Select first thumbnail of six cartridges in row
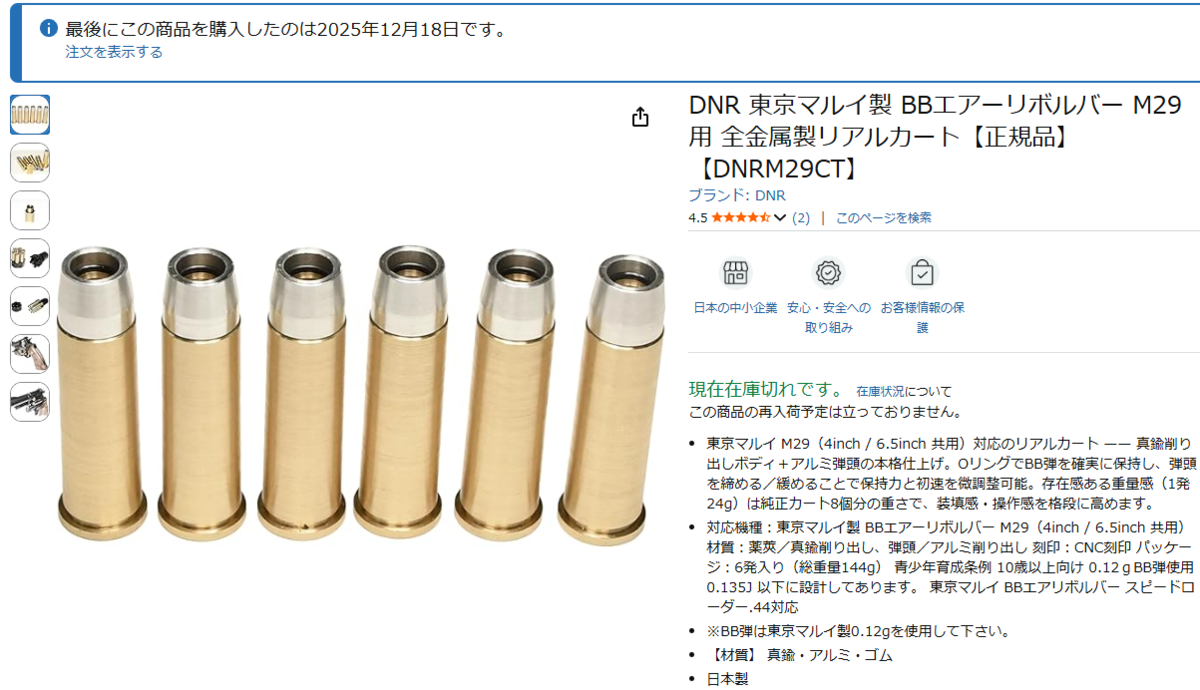Image resolution: width=1200 pixels, height=690 pixels. click(30, 115)
